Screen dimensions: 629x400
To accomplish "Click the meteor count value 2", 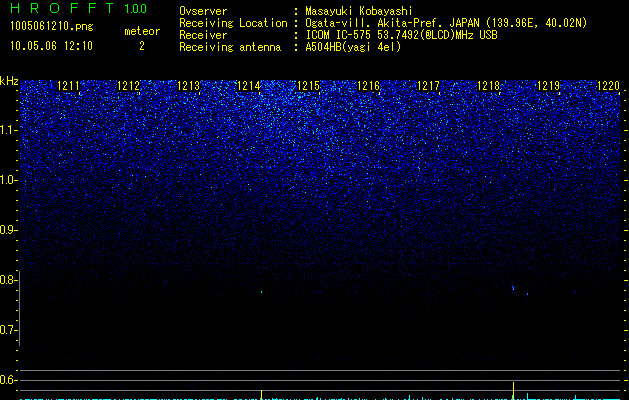I will 142,46.
